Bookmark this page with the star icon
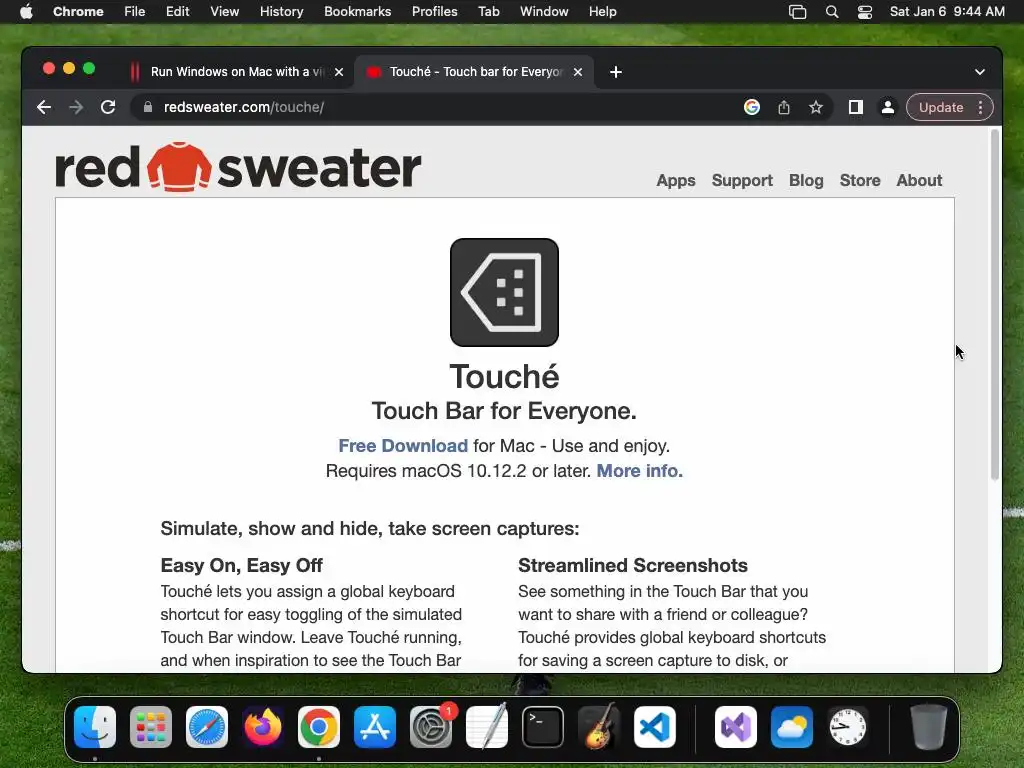Viewport: 1024px width, 768px height. [816, 107]
